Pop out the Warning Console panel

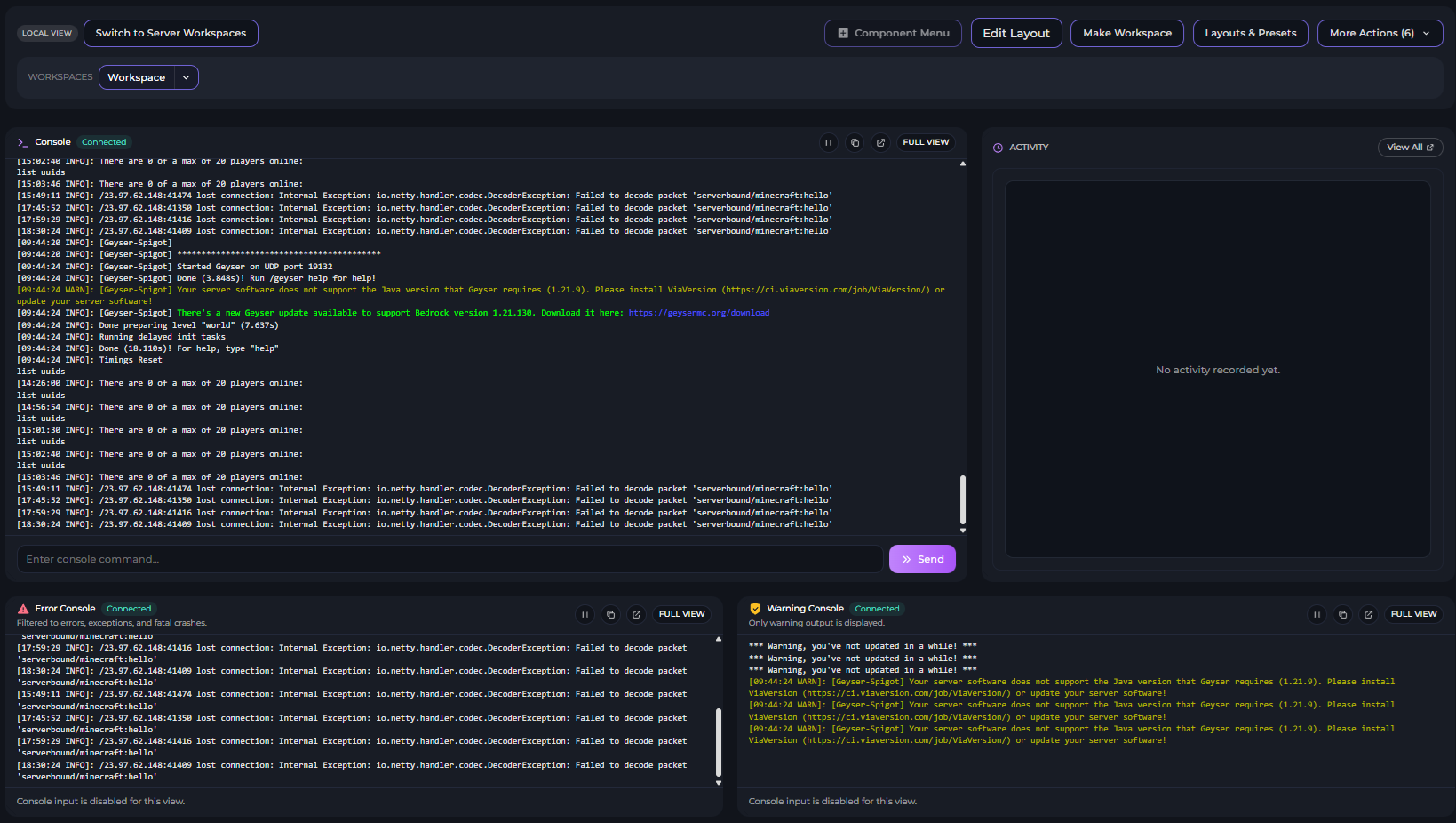click(1368, 614)
